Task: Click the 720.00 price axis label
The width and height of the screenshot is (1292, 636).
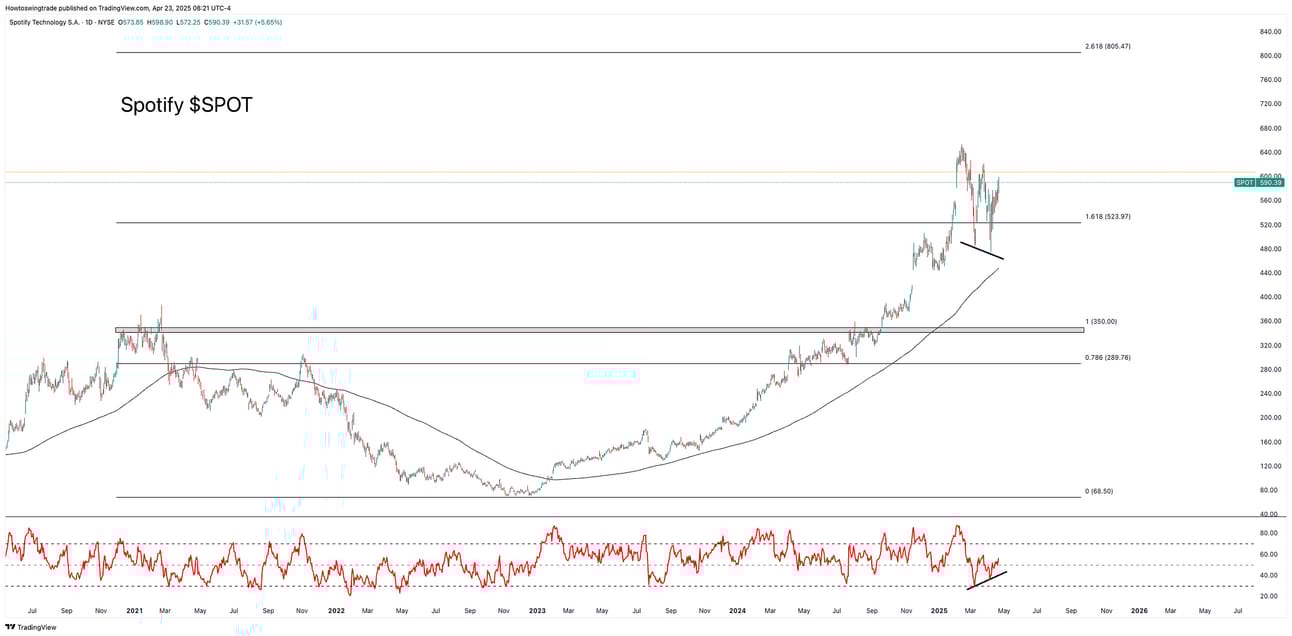Action: [x=1270, y=103]
